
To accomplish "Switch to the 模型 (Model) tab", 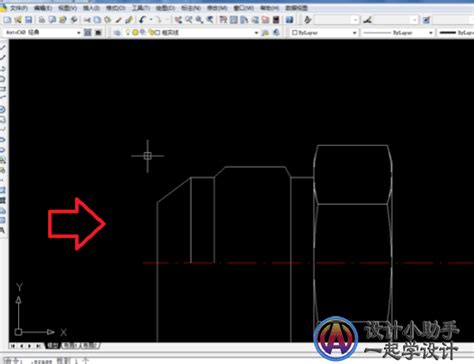I will 53,346.
